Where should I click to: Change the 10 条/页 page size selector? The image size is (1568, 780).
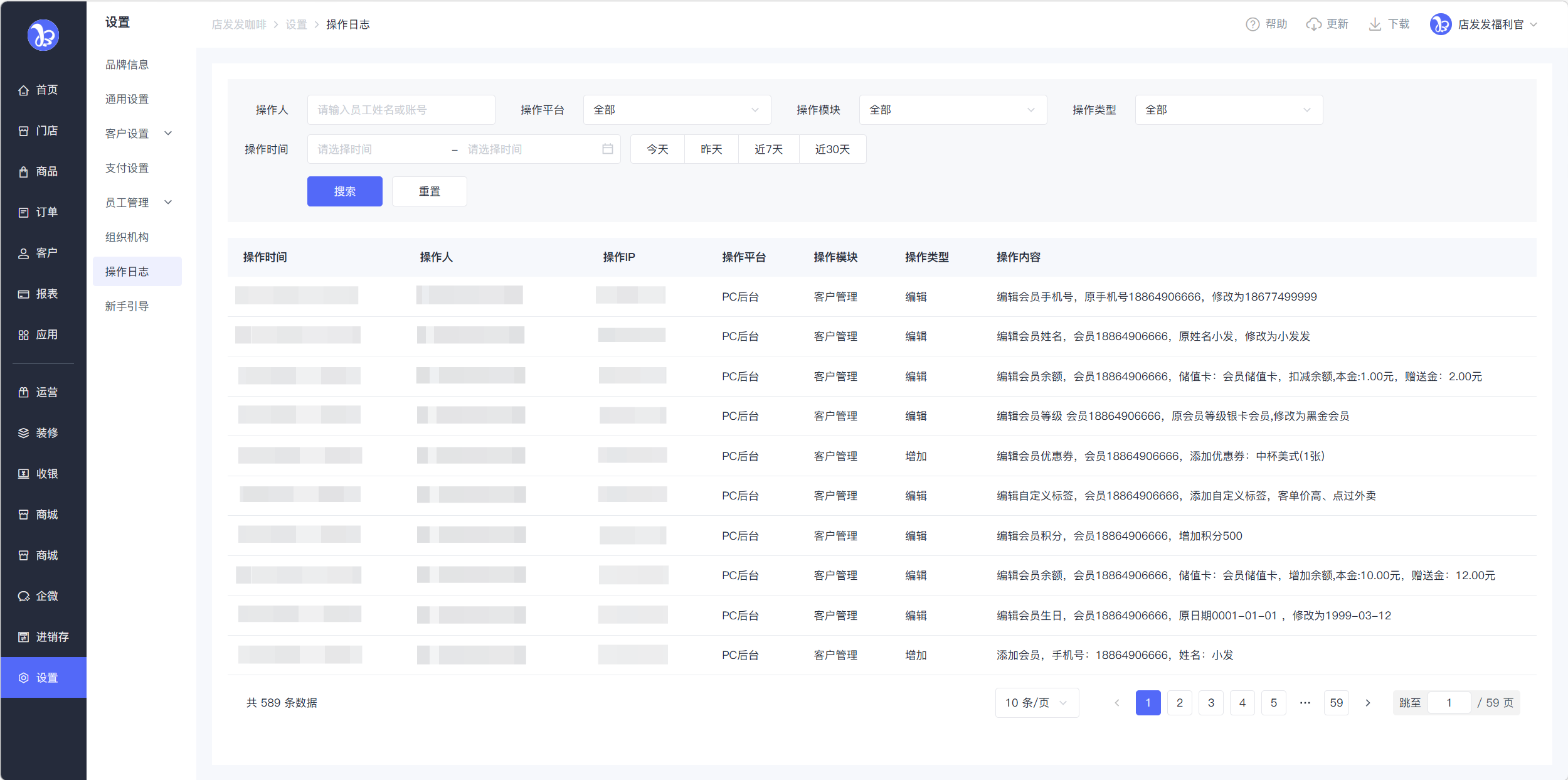1036,703
